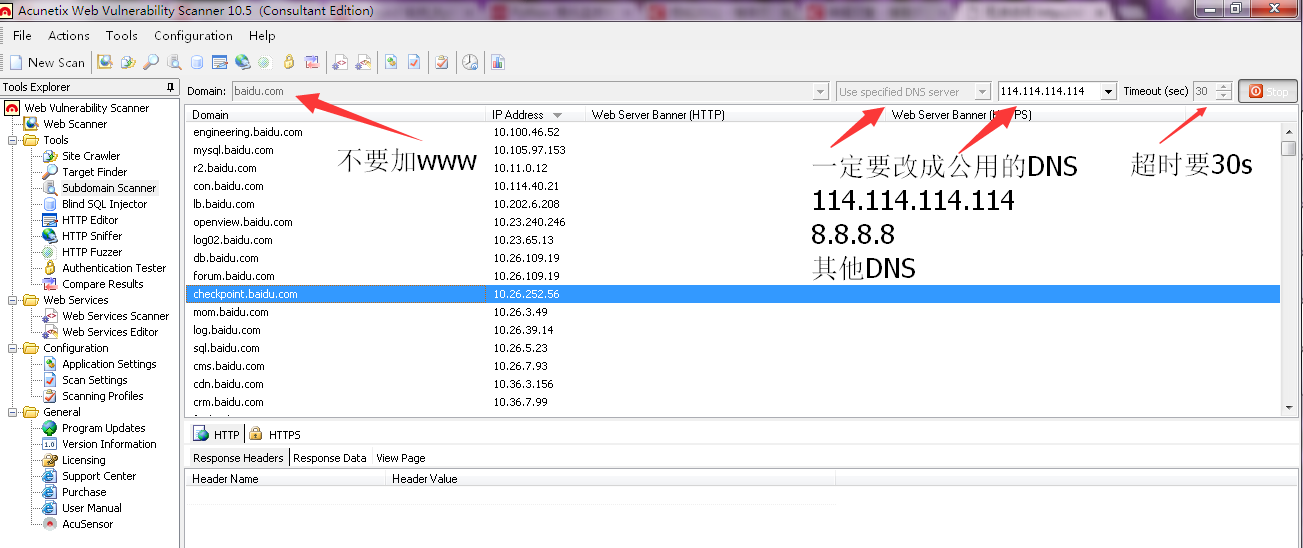The height and width of the screenshot is (548, 1303).
Task: Open HTTP Fuzzer from the explorer tree
Action: (x=92, y=252)
